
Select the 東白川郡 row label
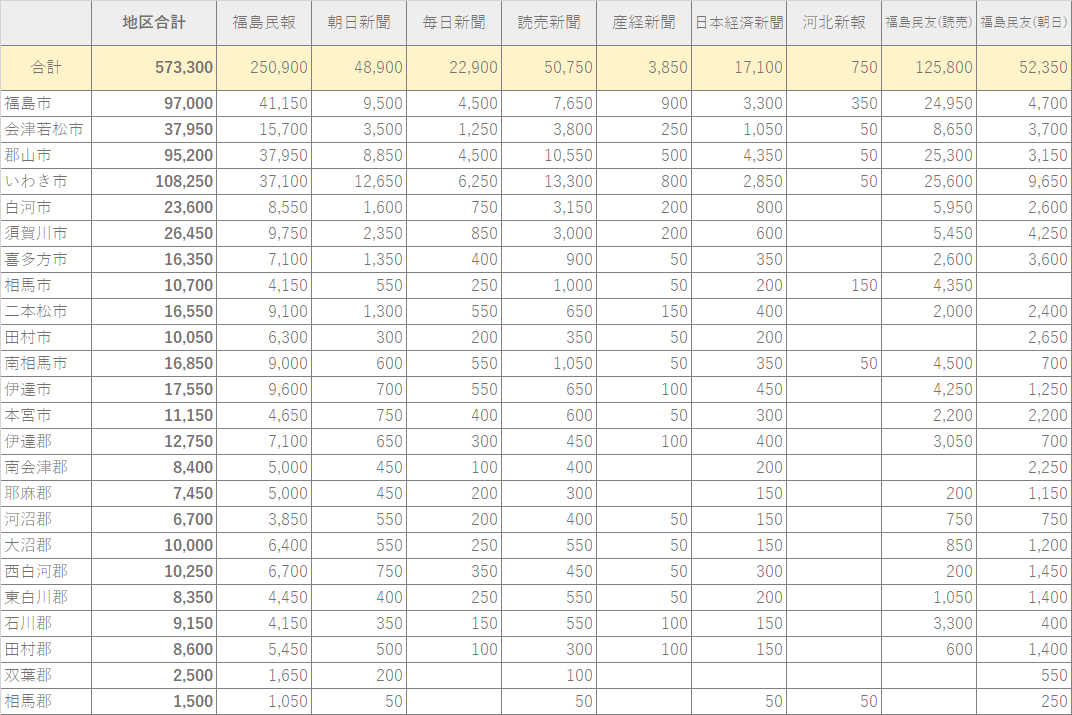point(46,597)
